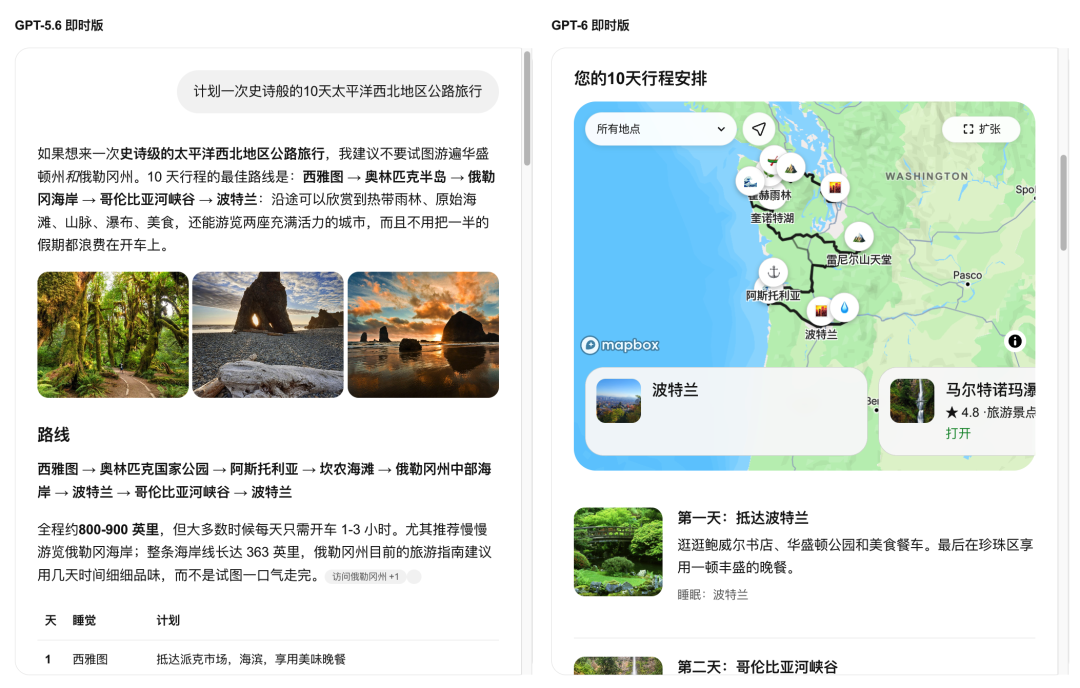Select the wave pin on the coast
The height and width of the screenshot is (688, 1080).
pos(750,181)
